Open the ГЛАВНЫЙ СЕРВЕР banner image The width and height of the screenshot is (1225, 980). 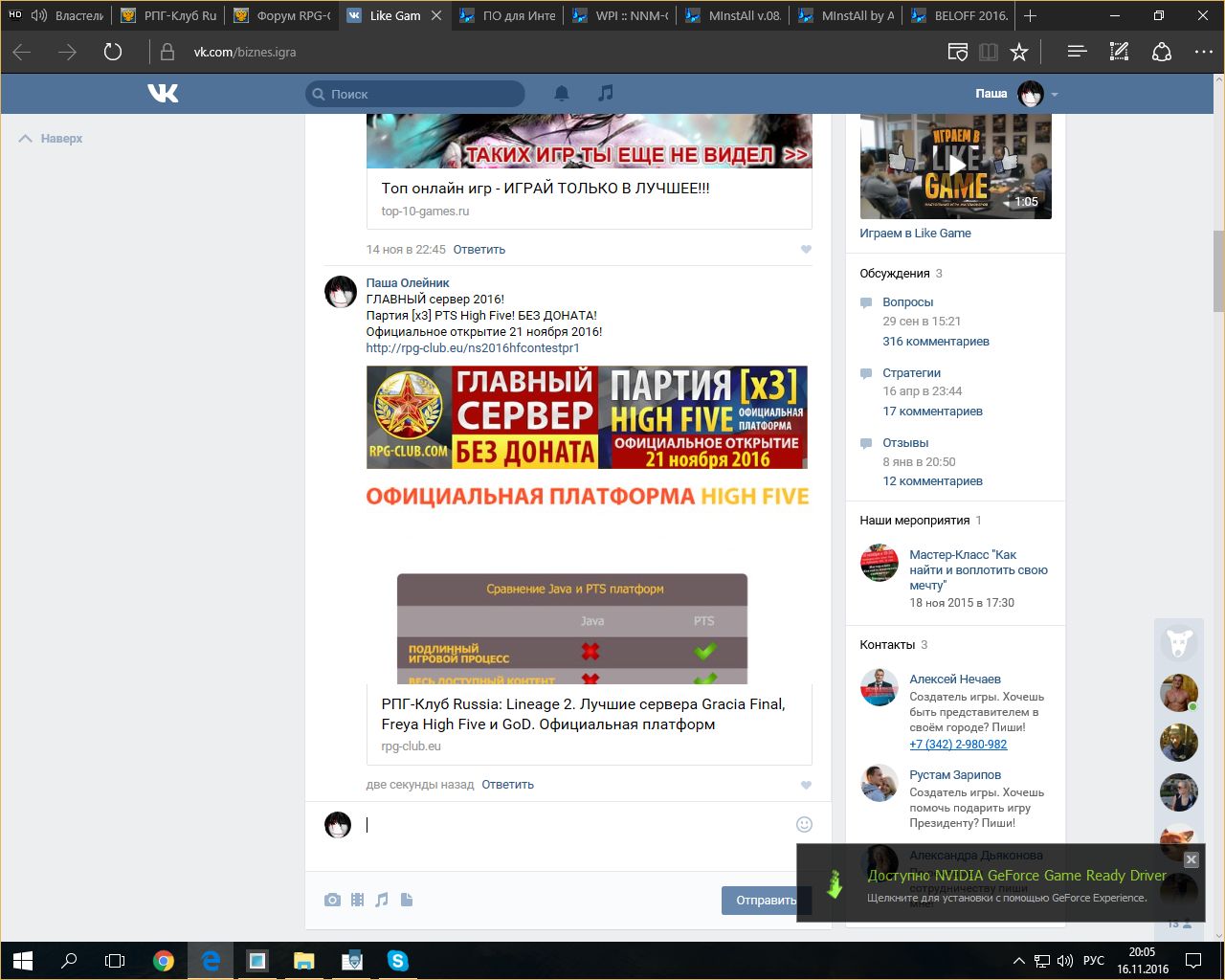(587, 417)
